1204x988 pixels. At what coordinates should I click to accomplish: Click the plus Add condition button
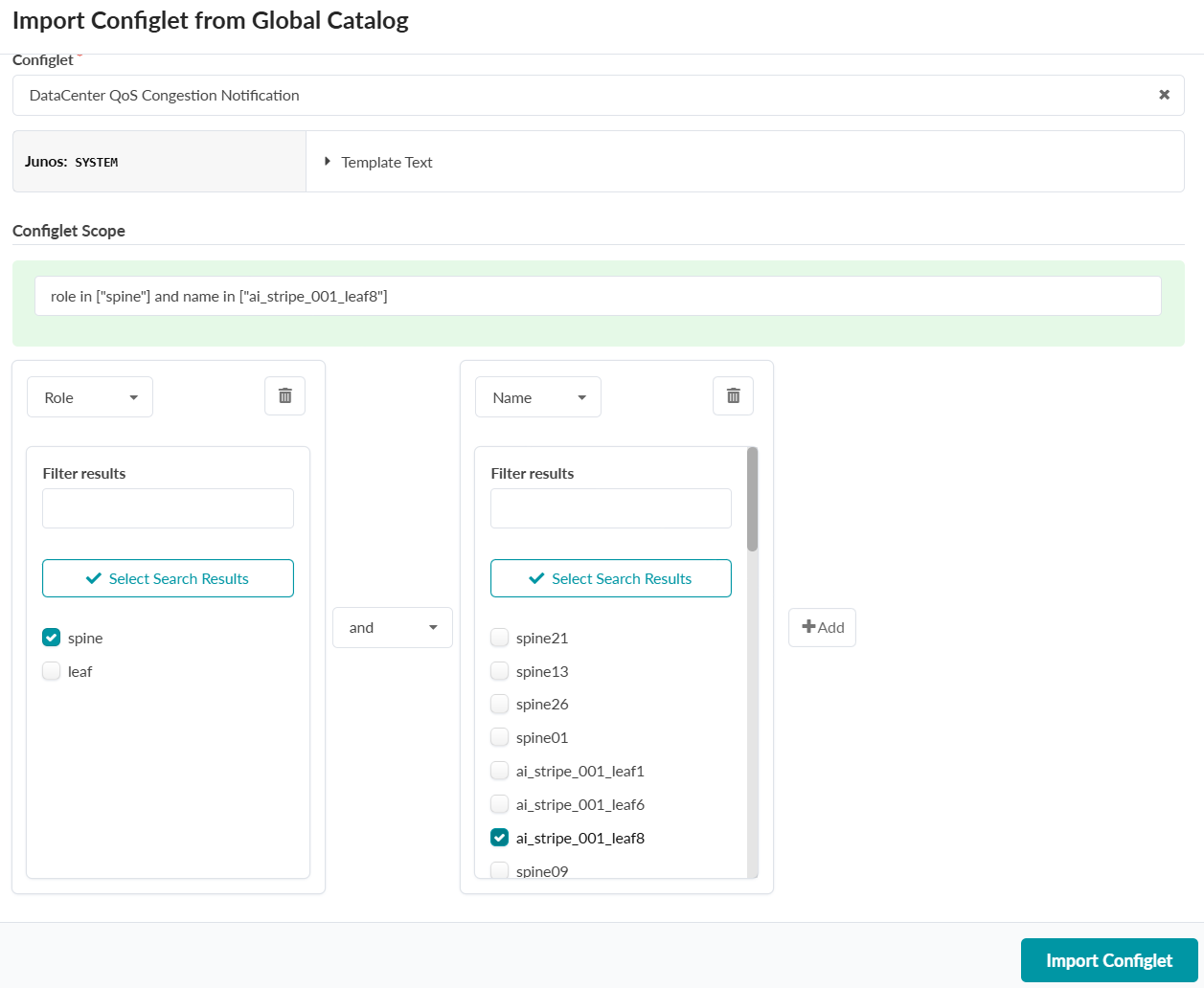point(822,628)
